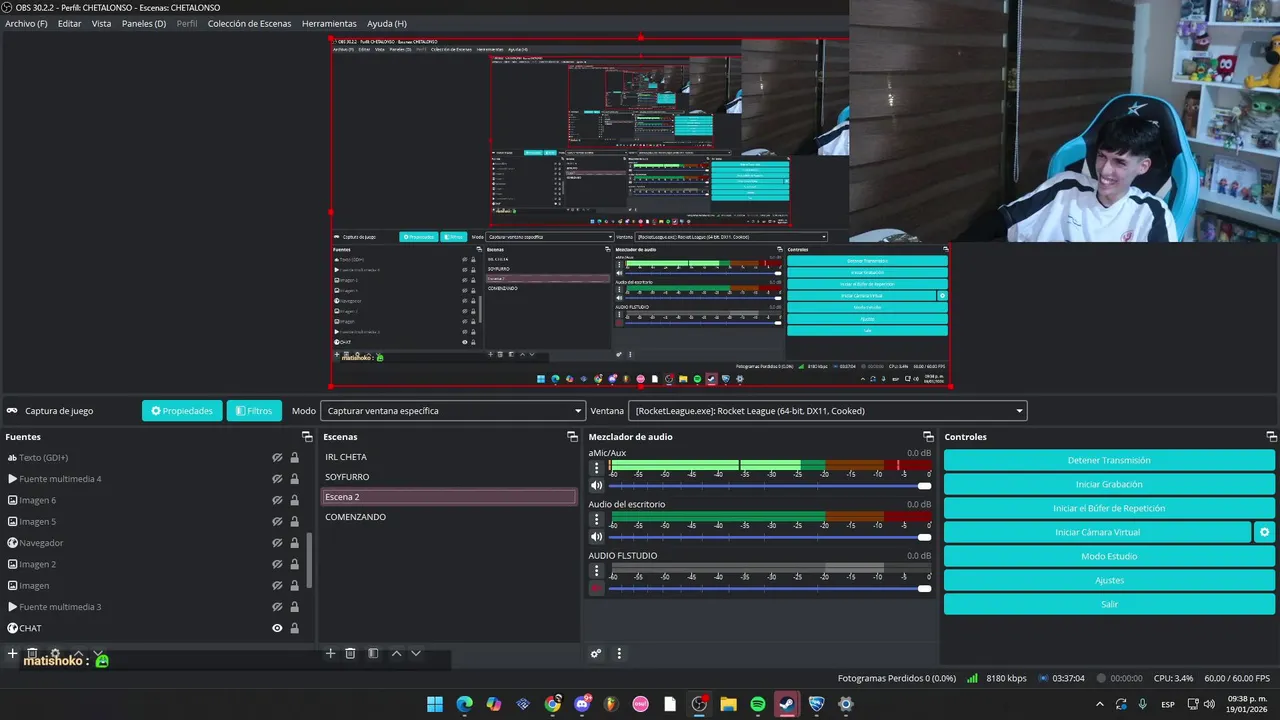
Task: Add a new source in Fuentes panel
Action: point(12,654)
